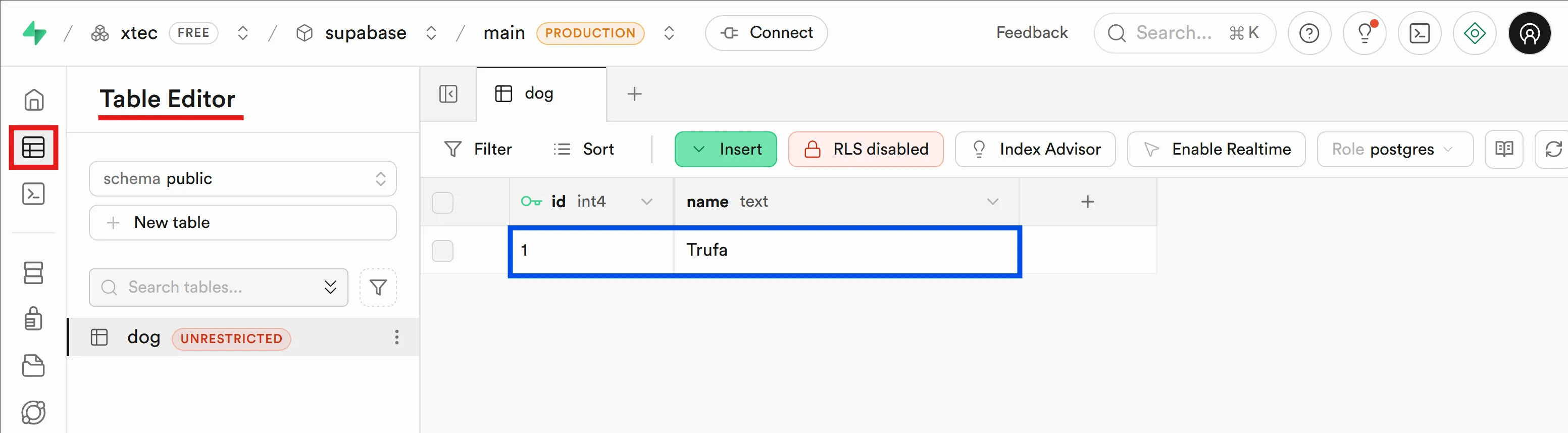Check the row checkbox for Trufa
This screenshot has width=1568, height=433.
click(442, 250)
